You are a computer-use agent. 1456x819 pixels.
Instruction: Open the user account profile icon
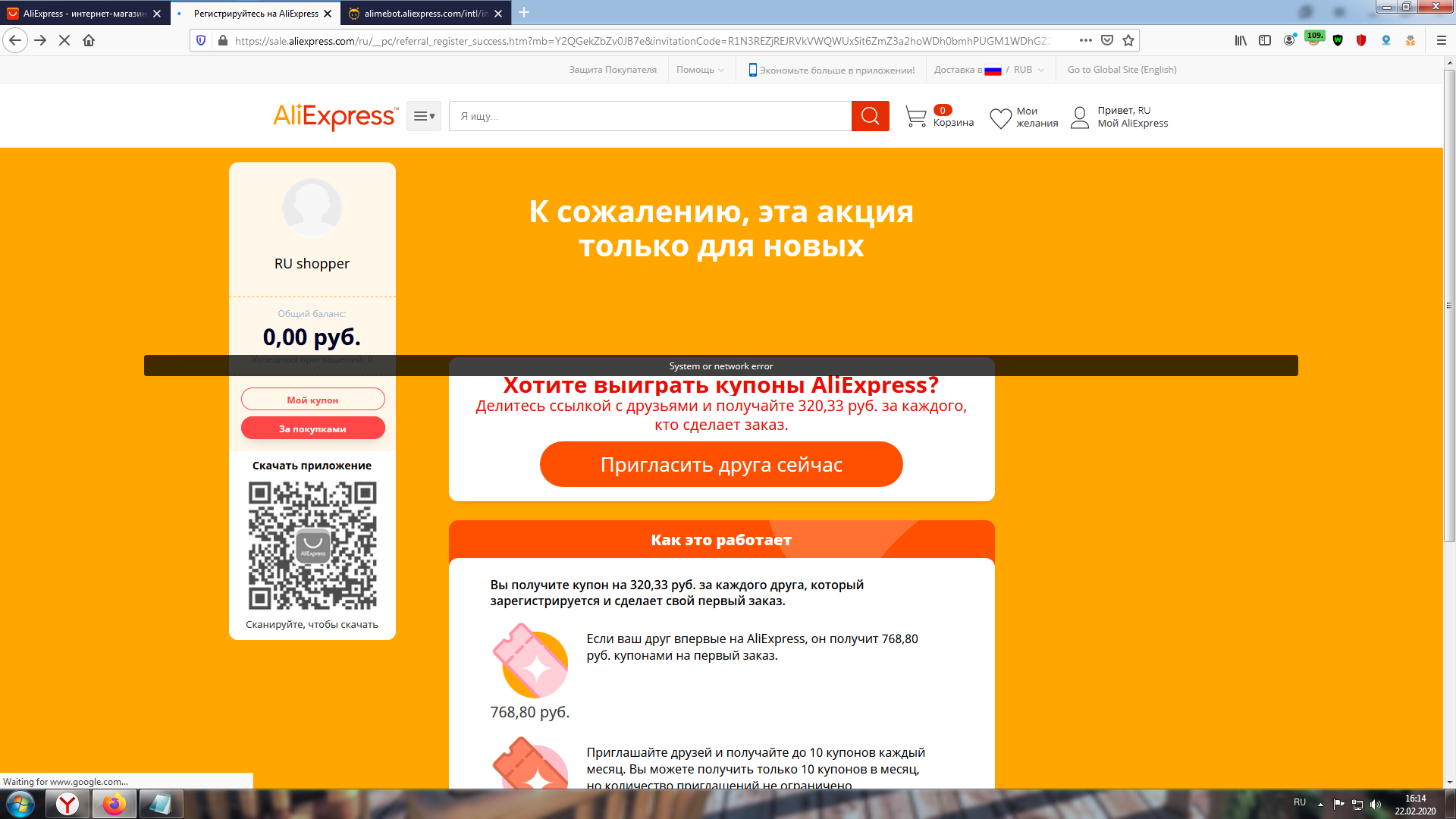click(1080, 118)
